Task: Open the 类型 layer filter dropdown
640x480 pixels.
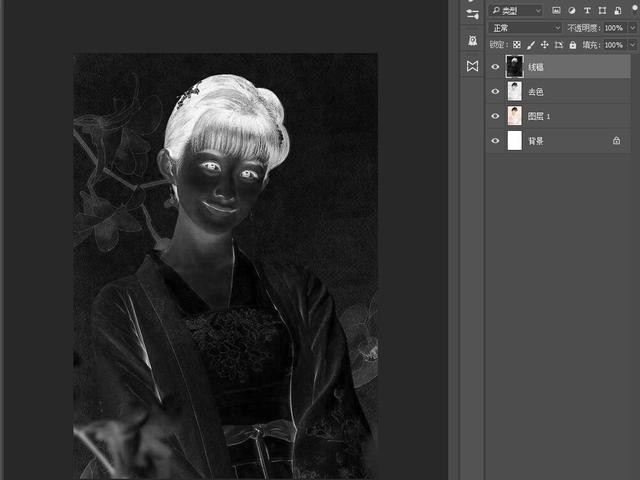Action: point(516,10)
